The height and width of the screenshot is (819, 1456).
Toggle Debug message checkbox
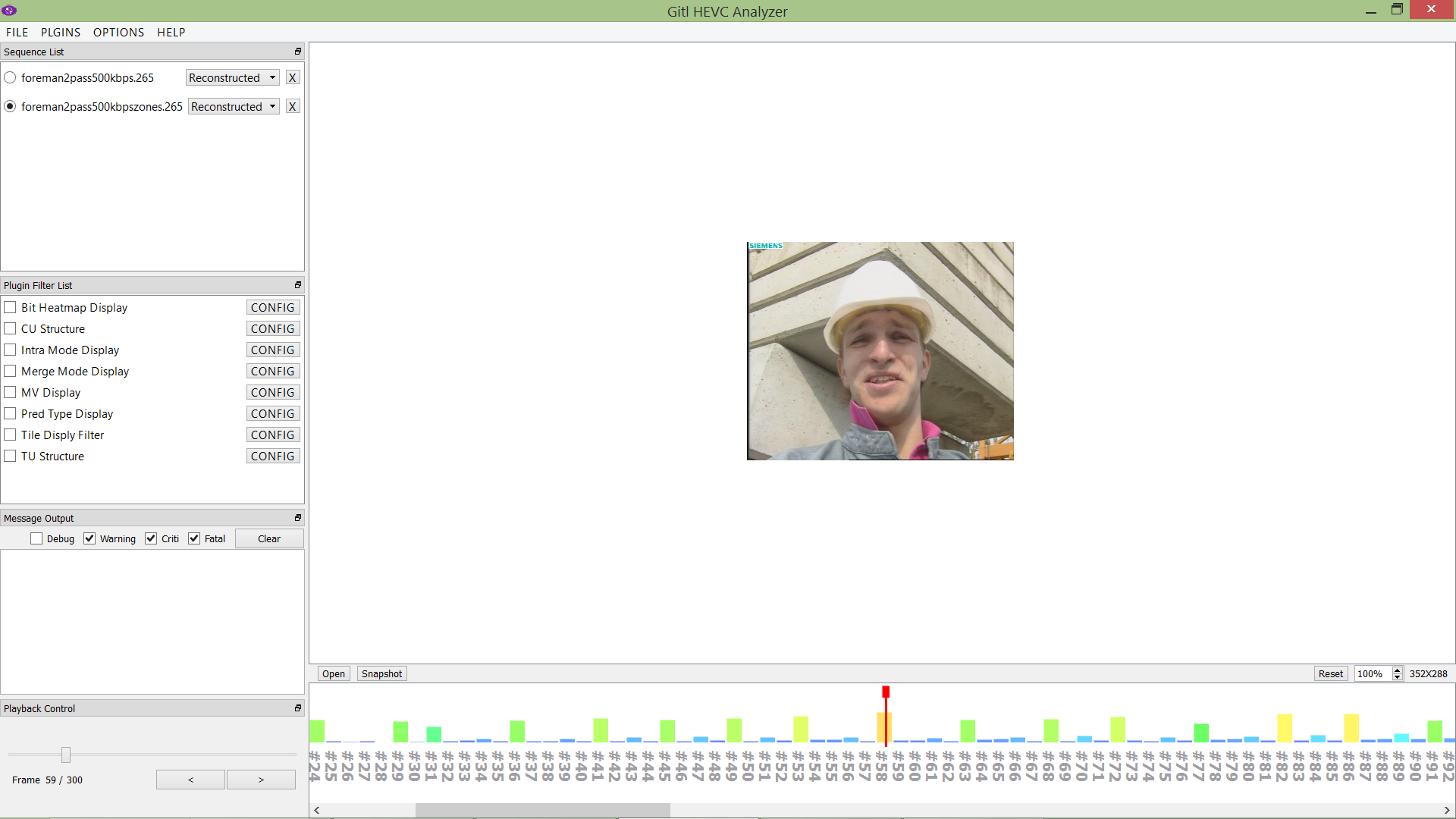pyautogui.click(x=36, y=538)
